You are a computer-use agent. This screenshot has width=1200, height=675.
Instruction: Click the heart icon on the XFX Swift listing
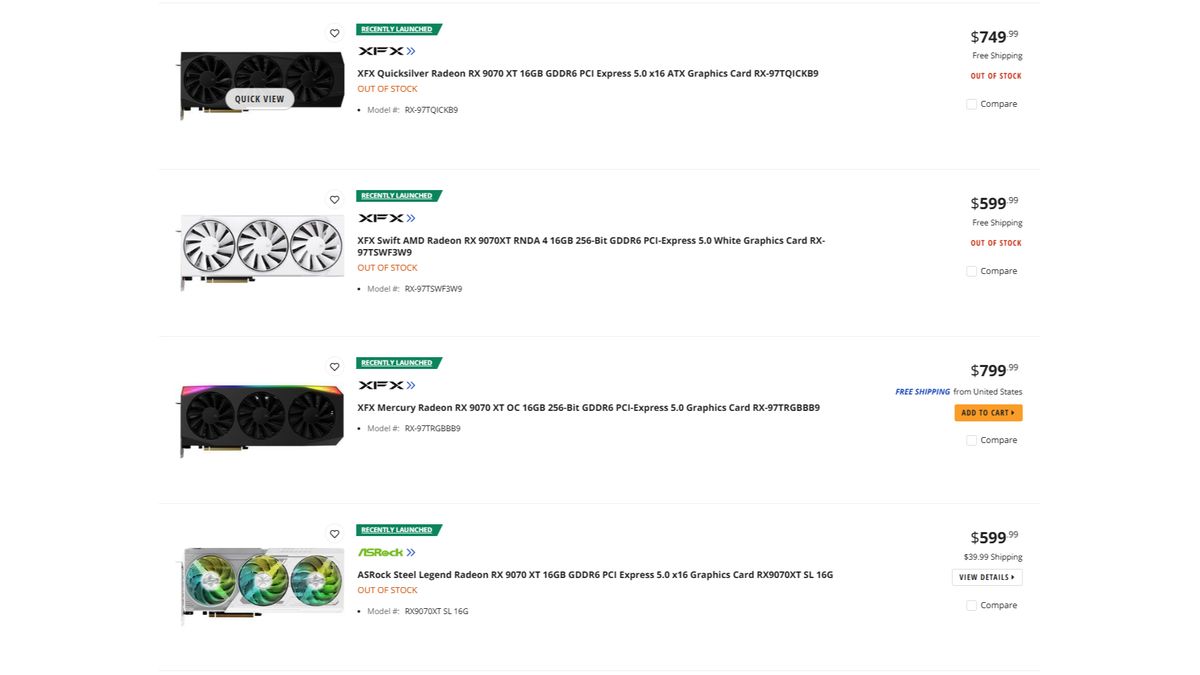point(335,199)
